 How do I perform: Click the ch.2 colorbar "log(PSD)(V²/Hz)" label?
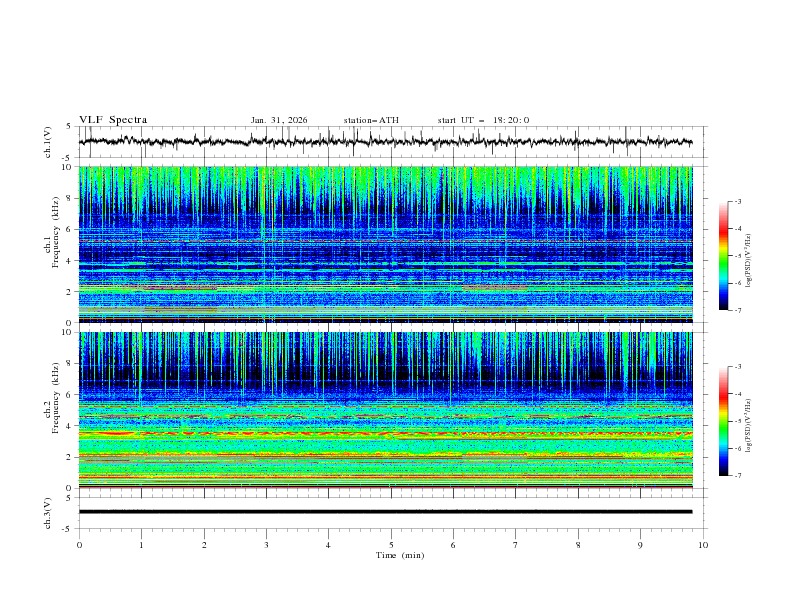coord(748,426)
